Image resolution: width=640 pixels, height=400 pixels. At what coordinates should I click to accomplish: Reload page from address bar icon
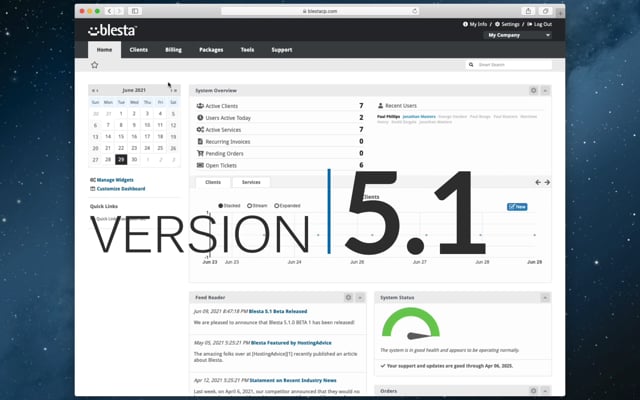[x=415, y=11]
